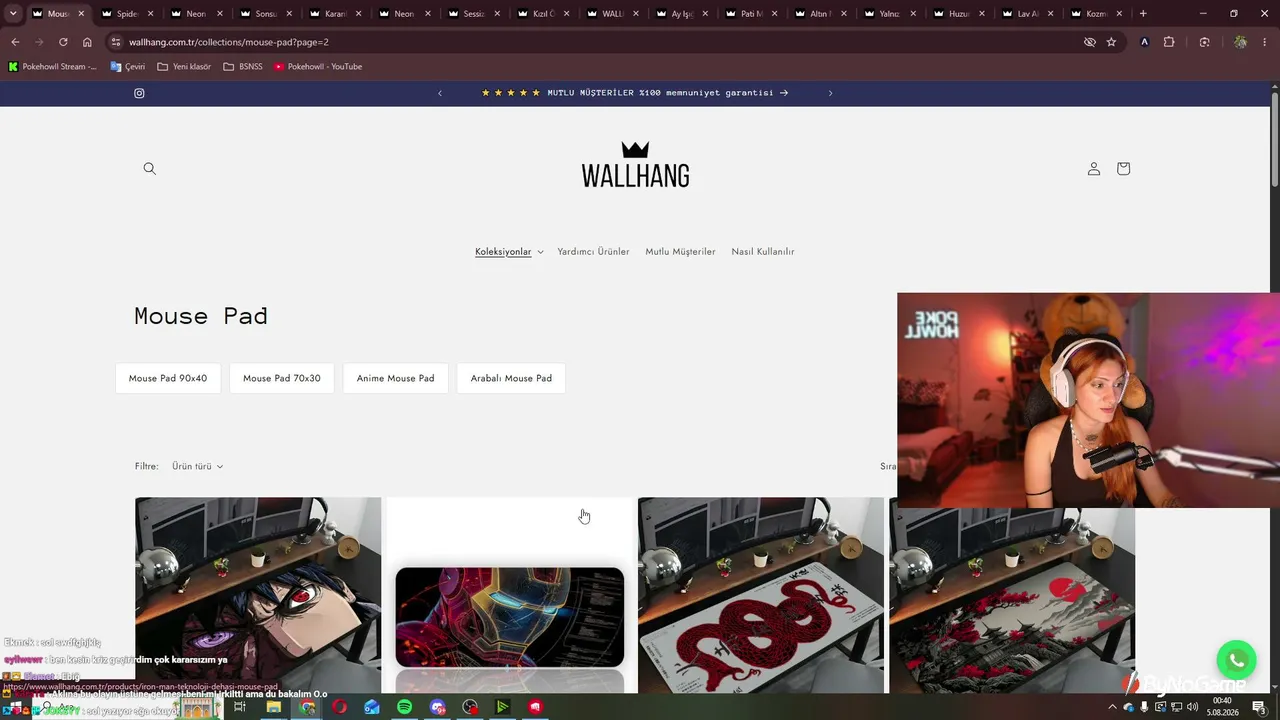The height and width of the screenshot is (720, 1280).
Task: Open the browser home page
Action: pos(87,42)
